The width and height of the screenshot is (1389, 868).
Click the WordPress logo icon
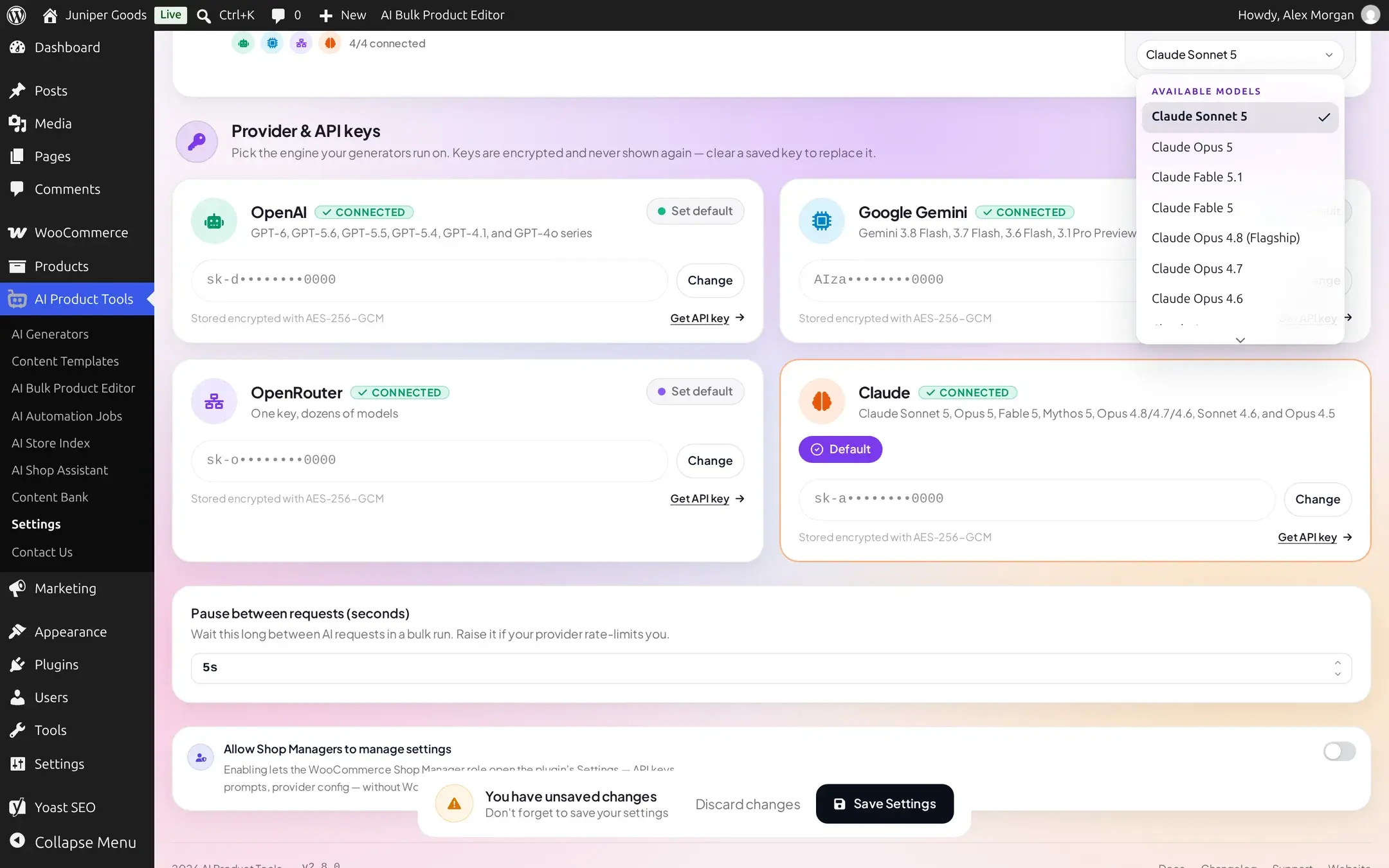[16, 15]
